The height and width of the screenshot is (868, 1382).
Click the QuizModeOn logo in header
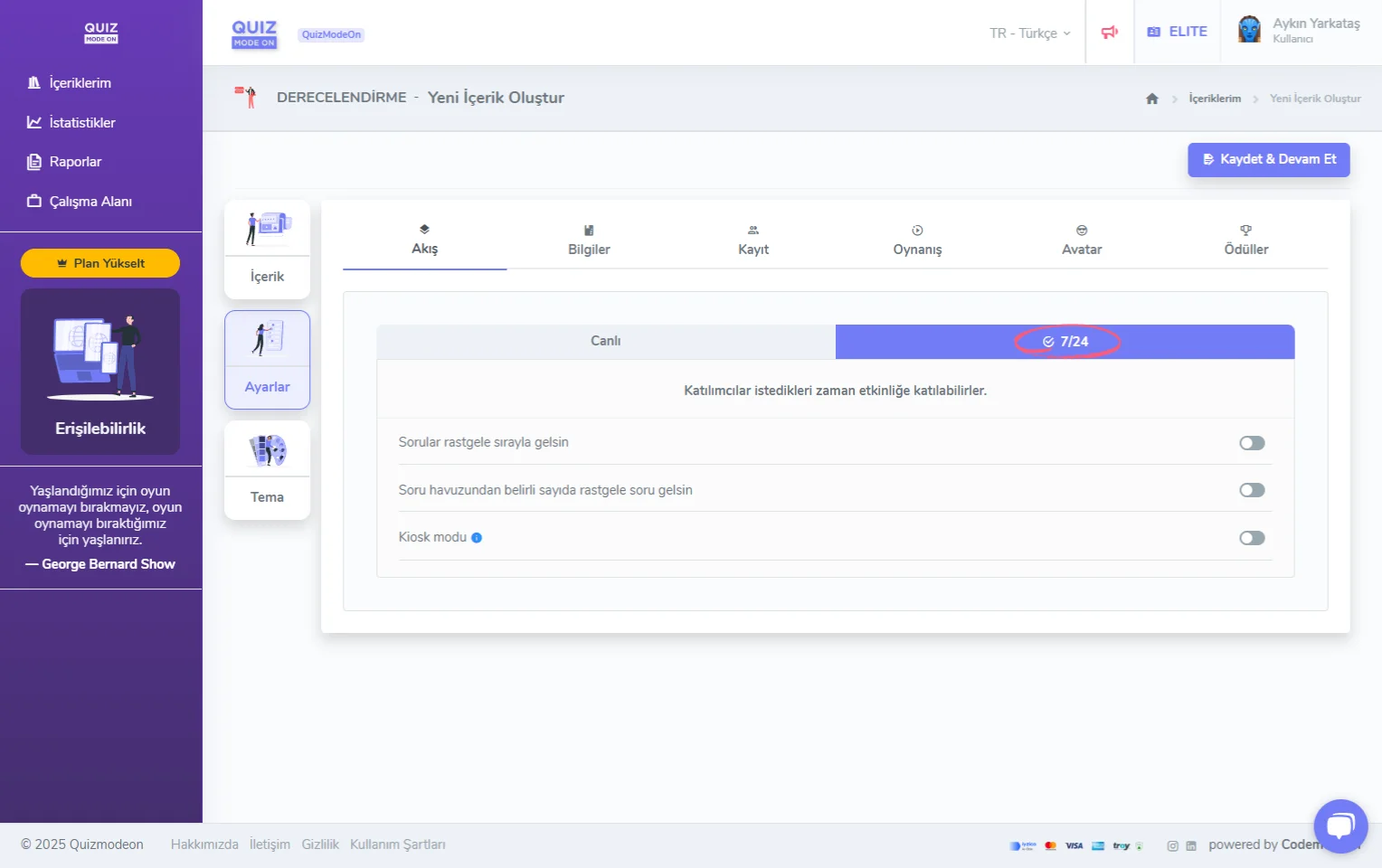point(254,33)
